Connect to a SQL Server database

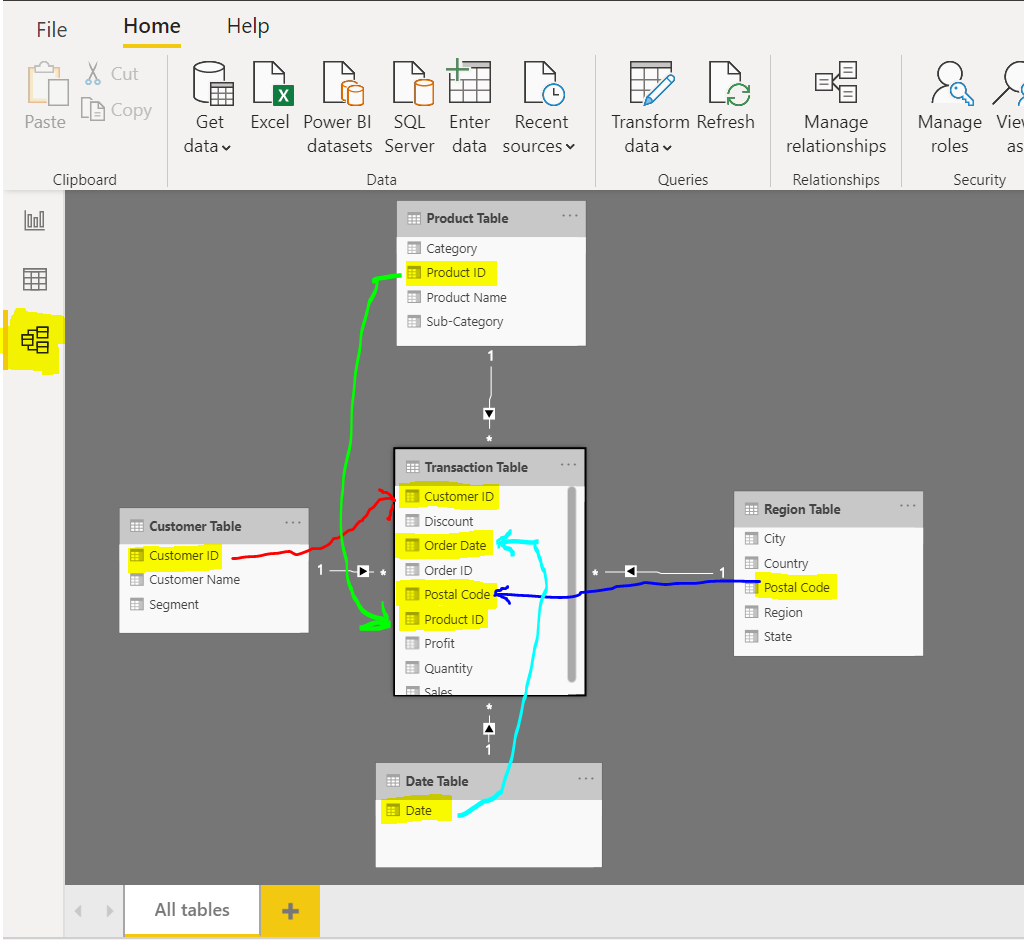coord(409,103)
